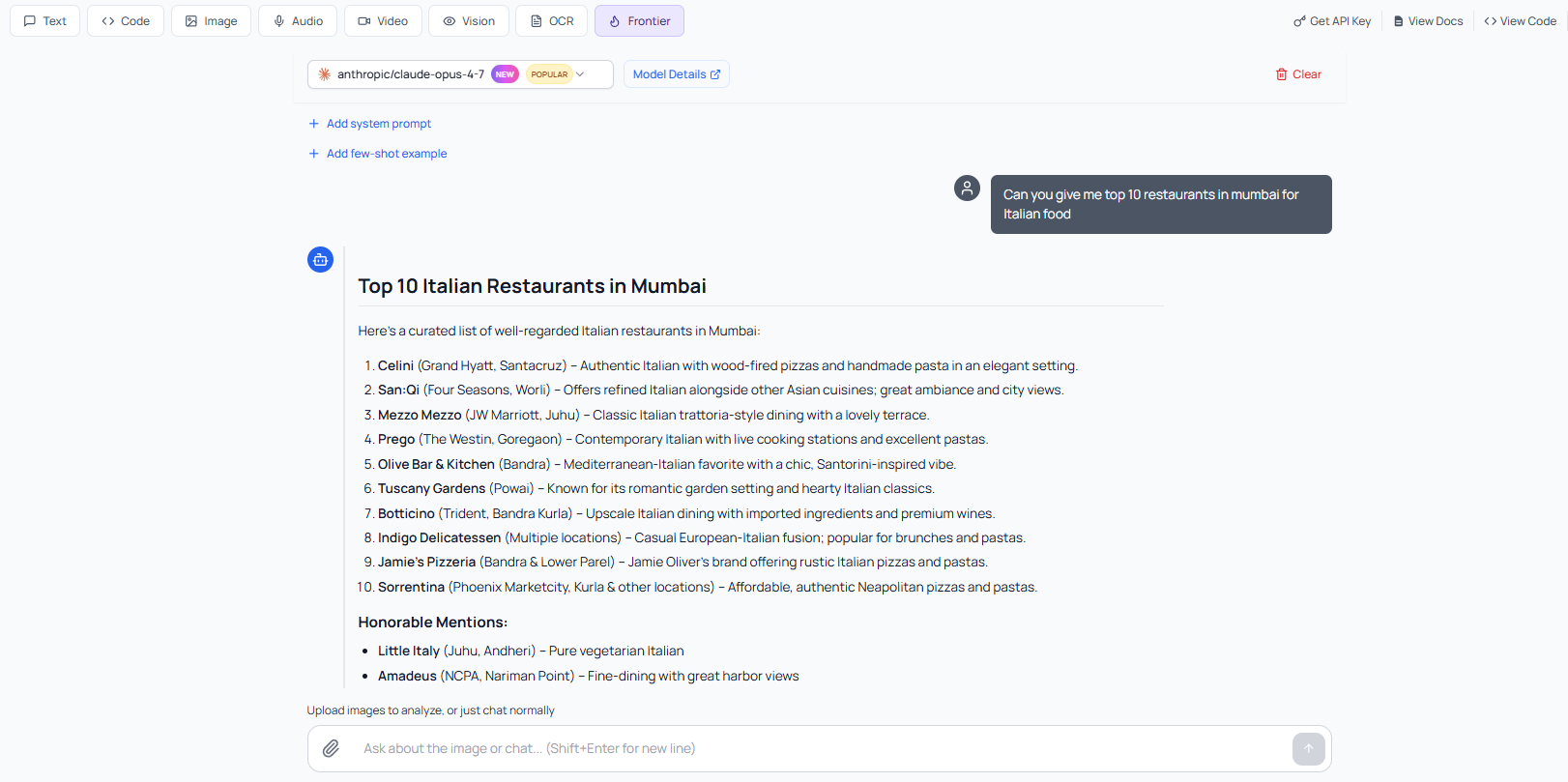Switch to the Code tab
Viewport: 1568px width, 782px height.
(x=126, y=21)
